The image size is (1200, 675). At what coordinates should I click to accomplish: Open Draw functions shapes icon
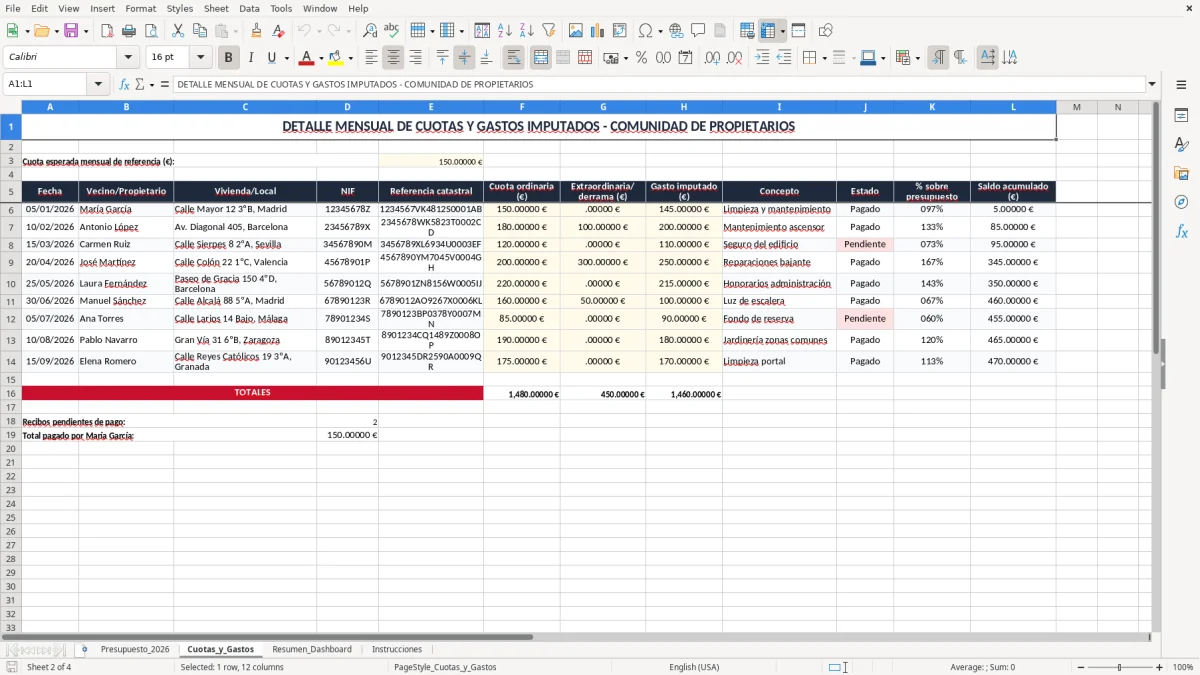click(x=826, y=31)
